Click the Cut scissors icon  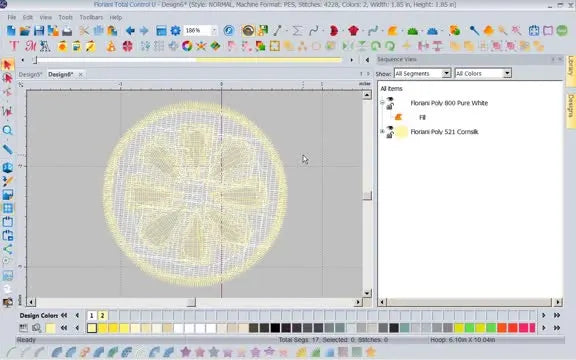coord(84,31)
